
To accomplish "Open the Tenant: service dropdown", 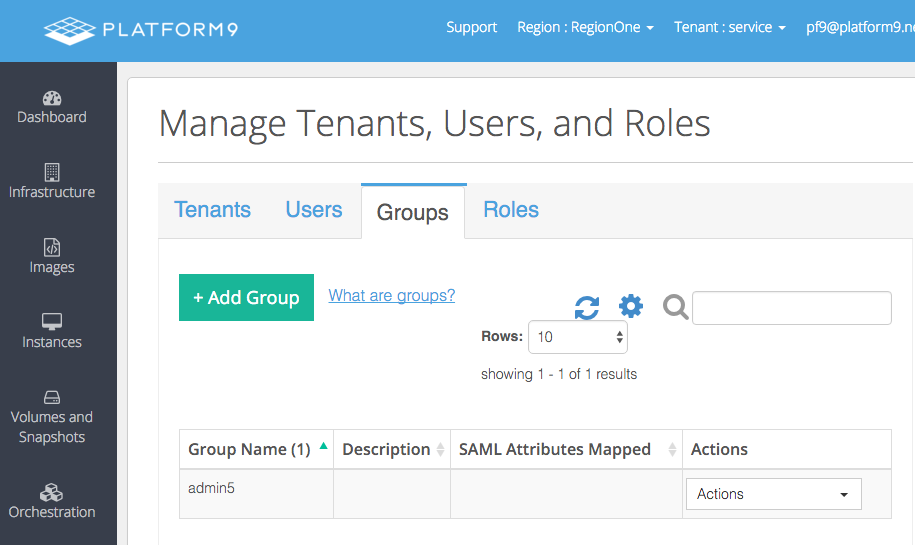I will click(729, 27).
